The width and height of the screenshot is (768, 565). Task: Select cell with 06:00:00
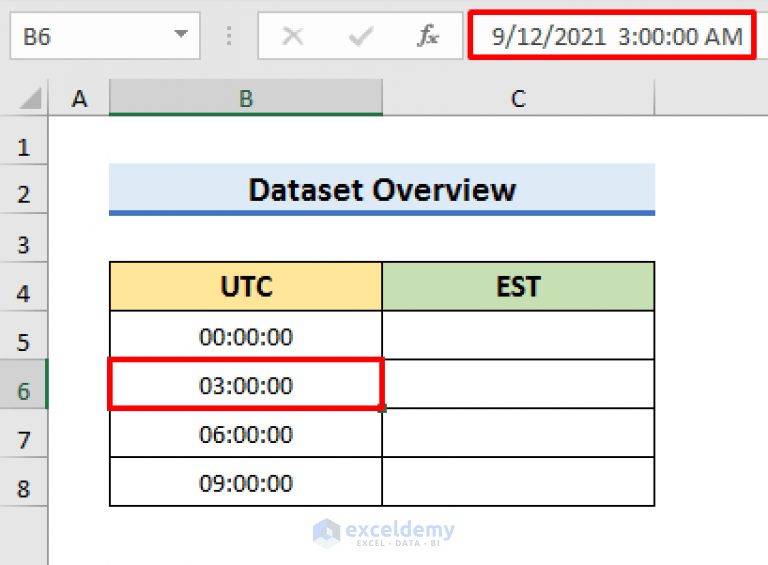pyautogui.click(x=246, y=433)
